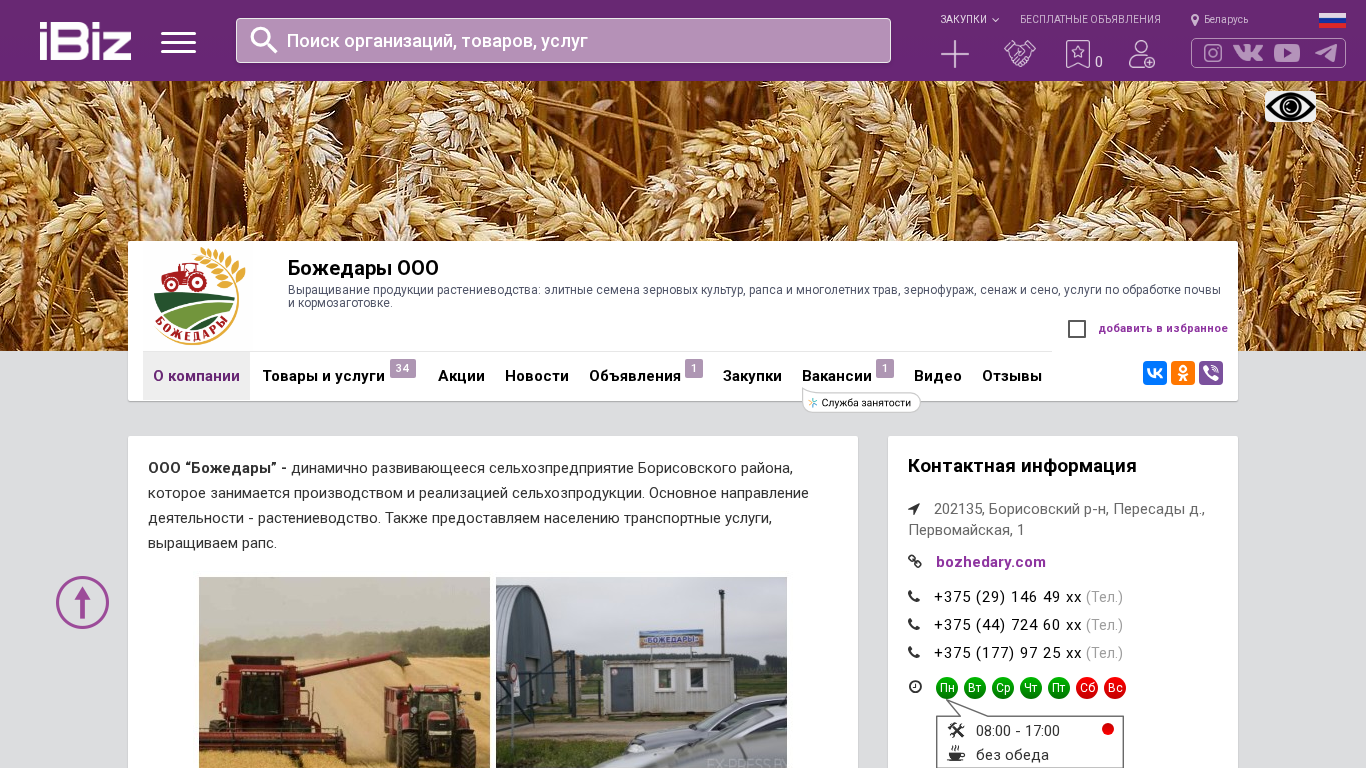Expand the Закупки dropdown in header
The height and width of the screenshot is (768, 1366).
pyautogui.click(x=969, y=20)
